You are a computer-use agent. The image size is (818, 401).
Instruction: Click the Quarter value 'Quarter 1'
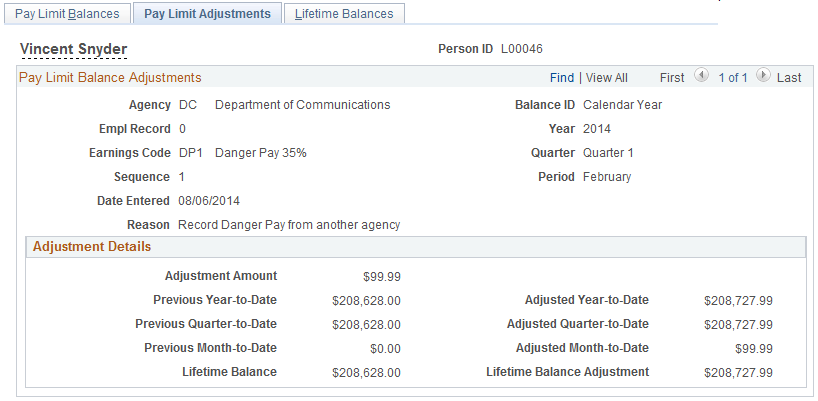pyautogui.click(x=608, y=153)
